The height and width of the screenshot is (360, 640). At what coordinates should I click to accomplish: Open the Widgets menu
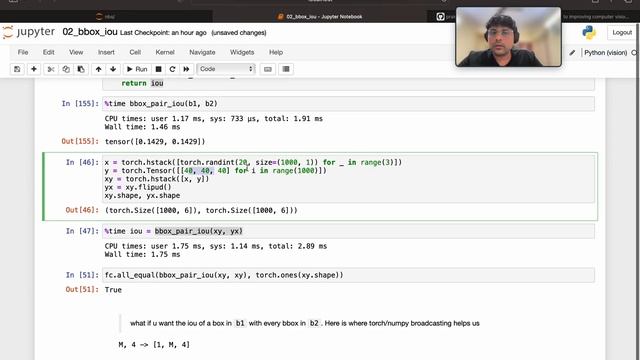pos(242,52)
